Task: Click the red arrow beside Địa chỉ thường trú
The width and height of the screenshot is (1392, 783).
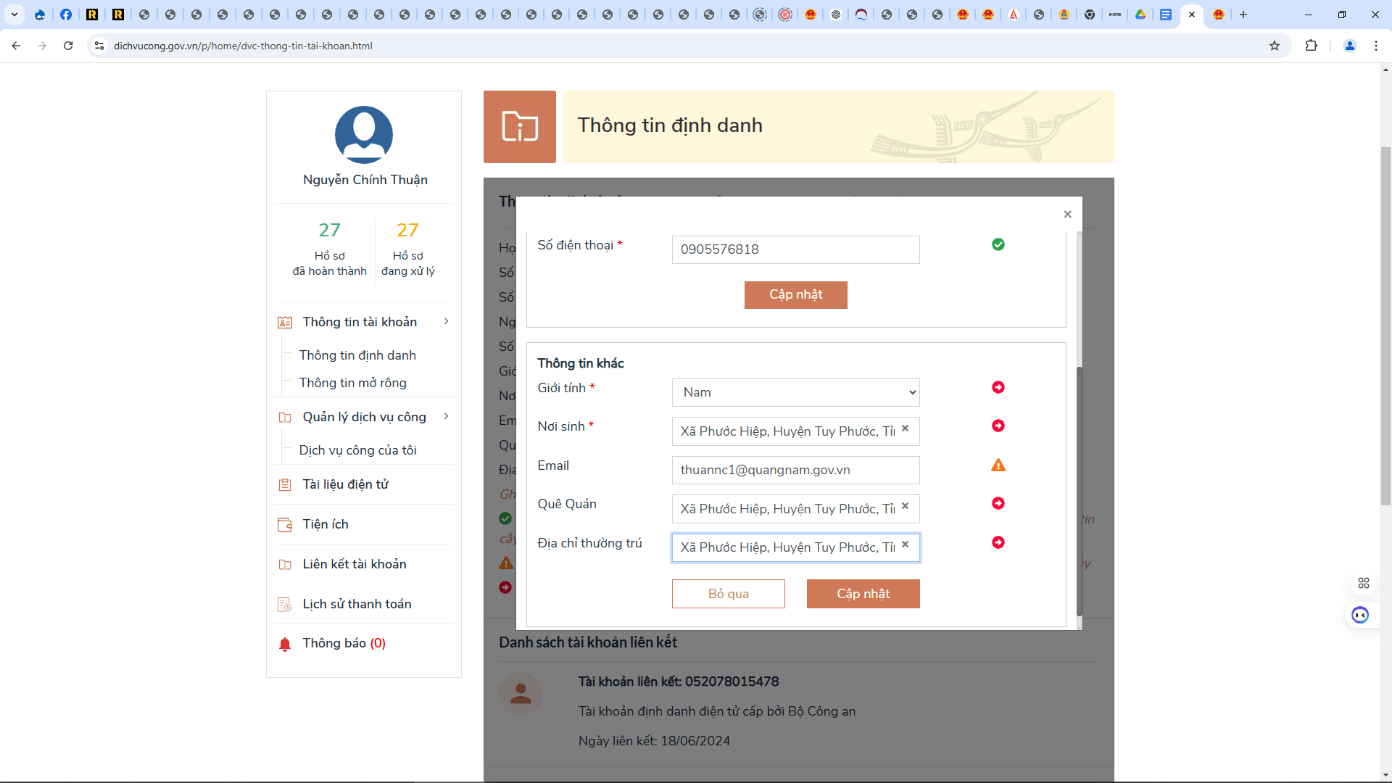Action: 998,543
